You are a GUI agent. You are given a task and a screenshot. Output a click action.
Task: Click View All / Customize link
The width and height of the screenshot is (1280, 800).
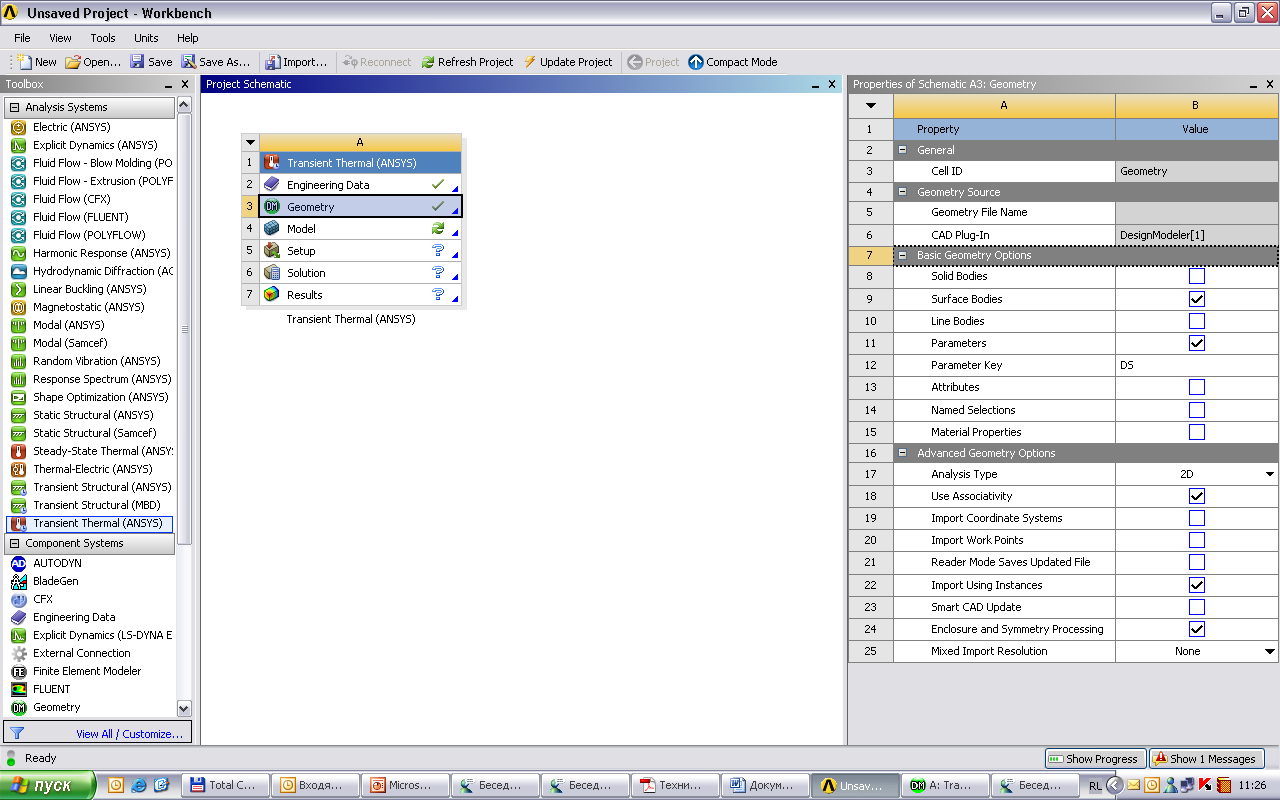point(129,734)
